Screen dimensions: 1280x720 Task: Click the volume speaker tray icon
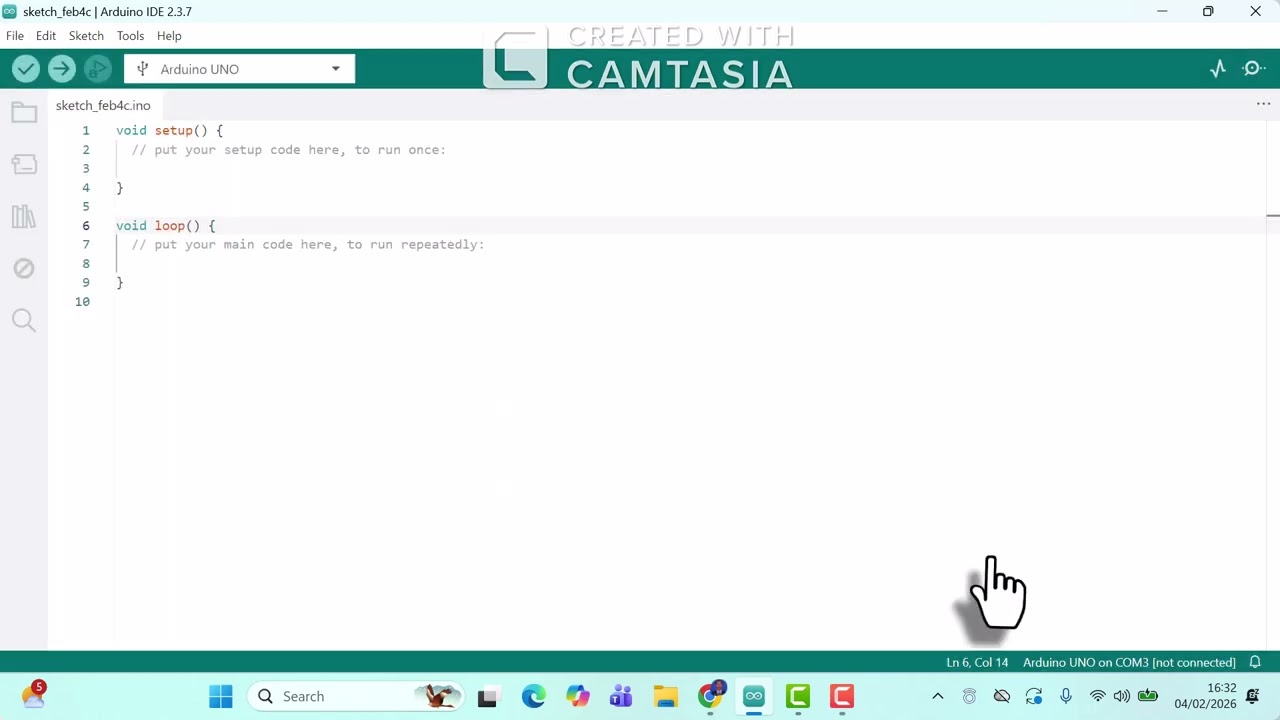pyautogui.click(x=1122, y=696)
